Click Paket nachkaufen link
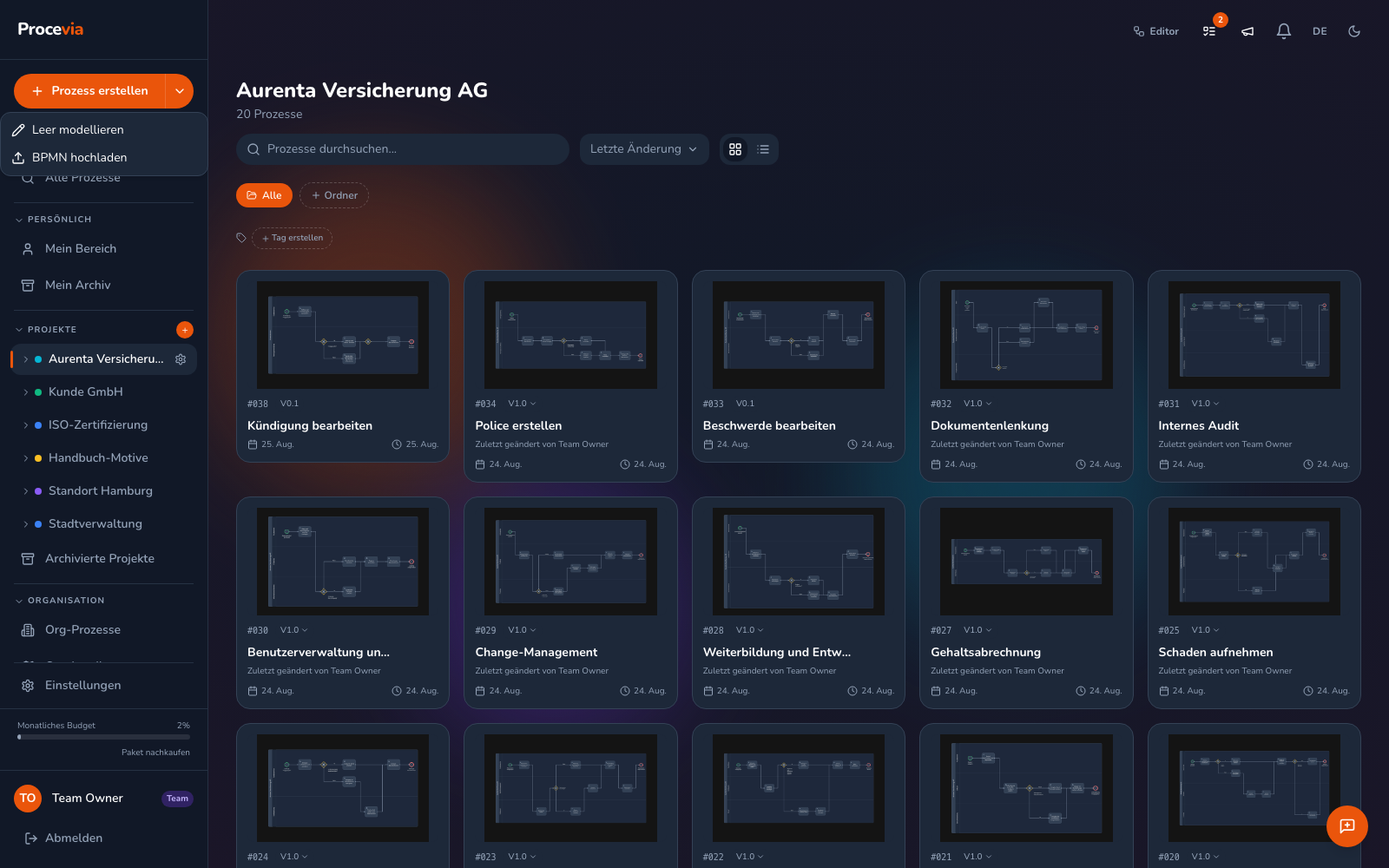Image resolution: width=1389 pixels, height=868 pixels. point(155,753)
